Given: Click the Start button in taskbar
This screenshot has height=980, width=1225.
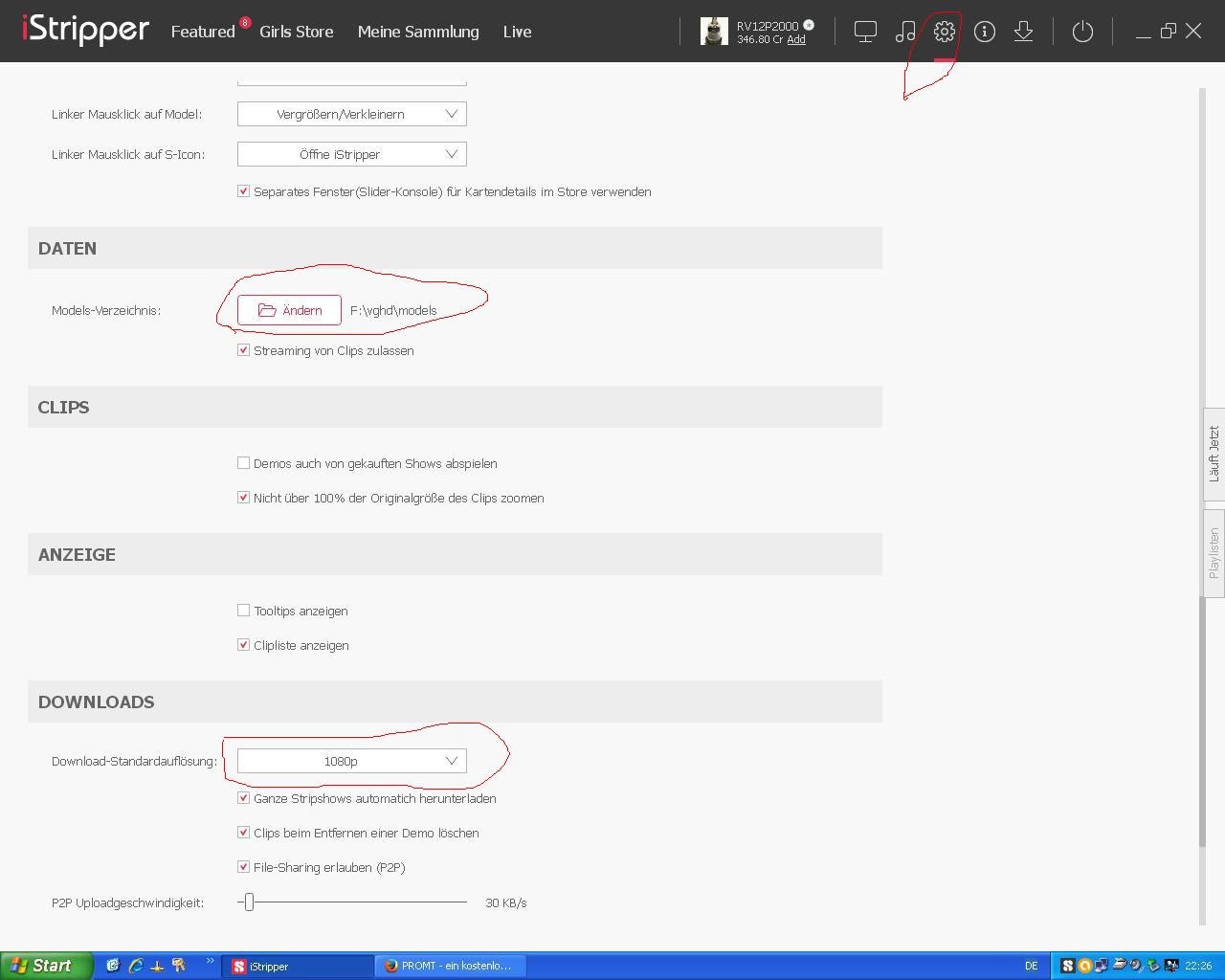Looking at the screenshot, I should coord(46,966).
